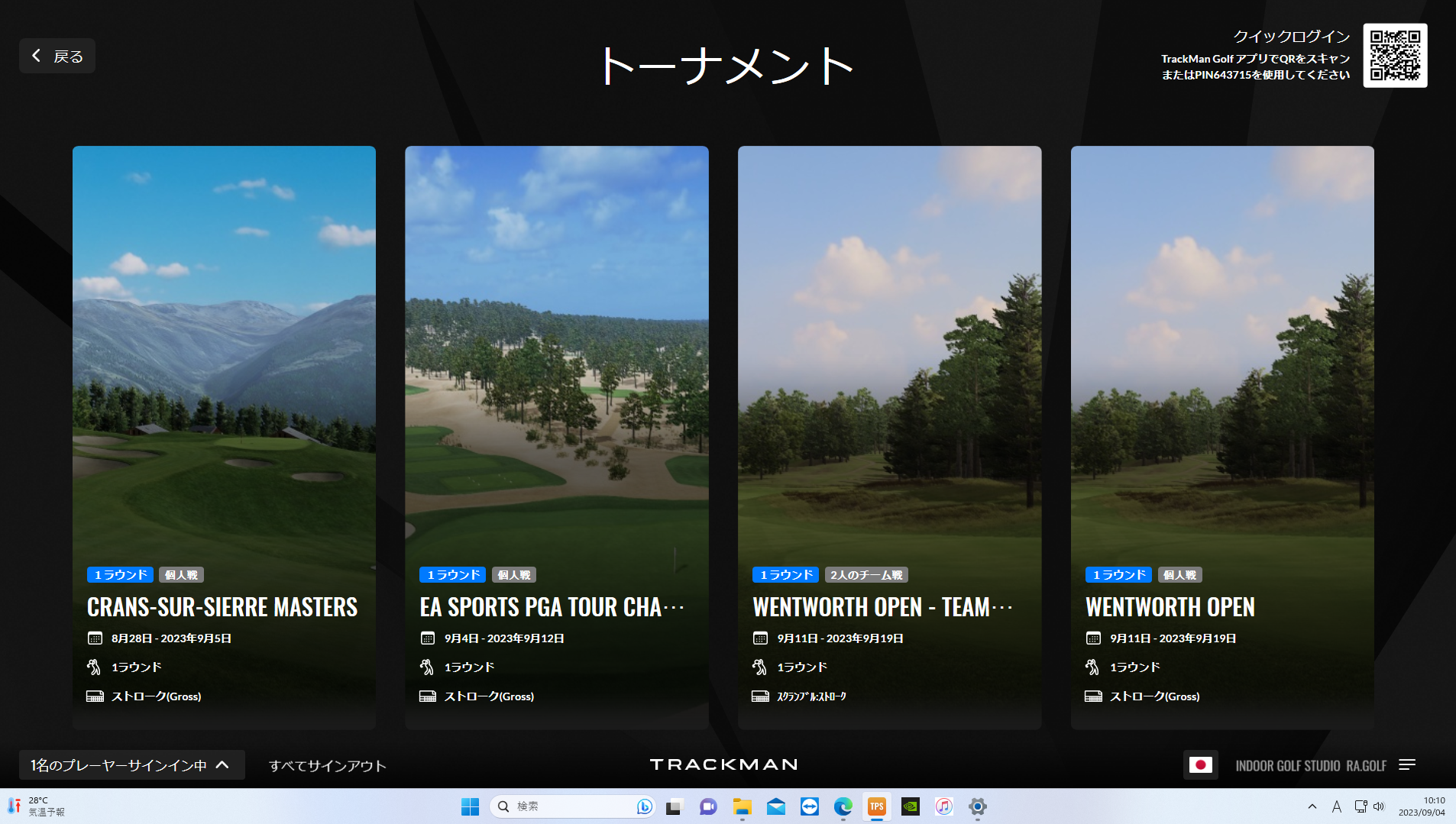The height and width of the screenshot is (824, 1456).
Task: Click the EA Sports calendar date icon
Action: click(428, 638)
